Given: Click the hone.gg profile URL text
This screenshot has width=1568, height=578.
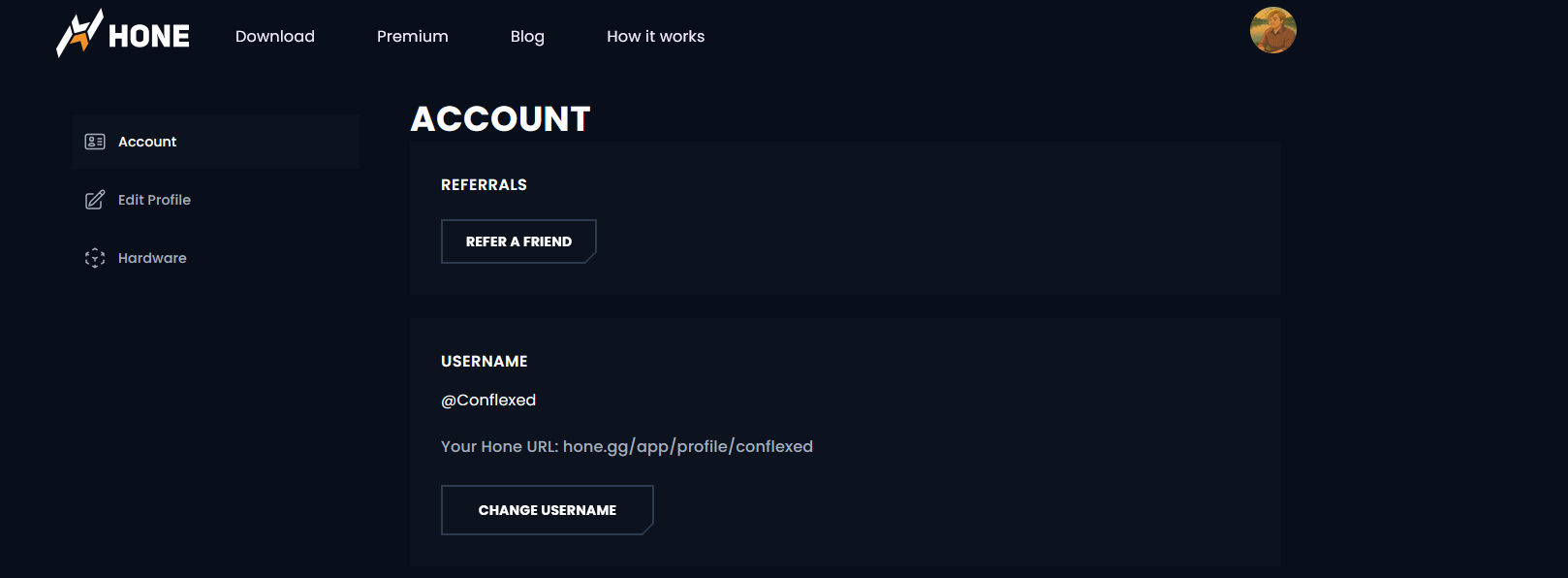Looking at the screenshot, I should [x=688, y=446].
